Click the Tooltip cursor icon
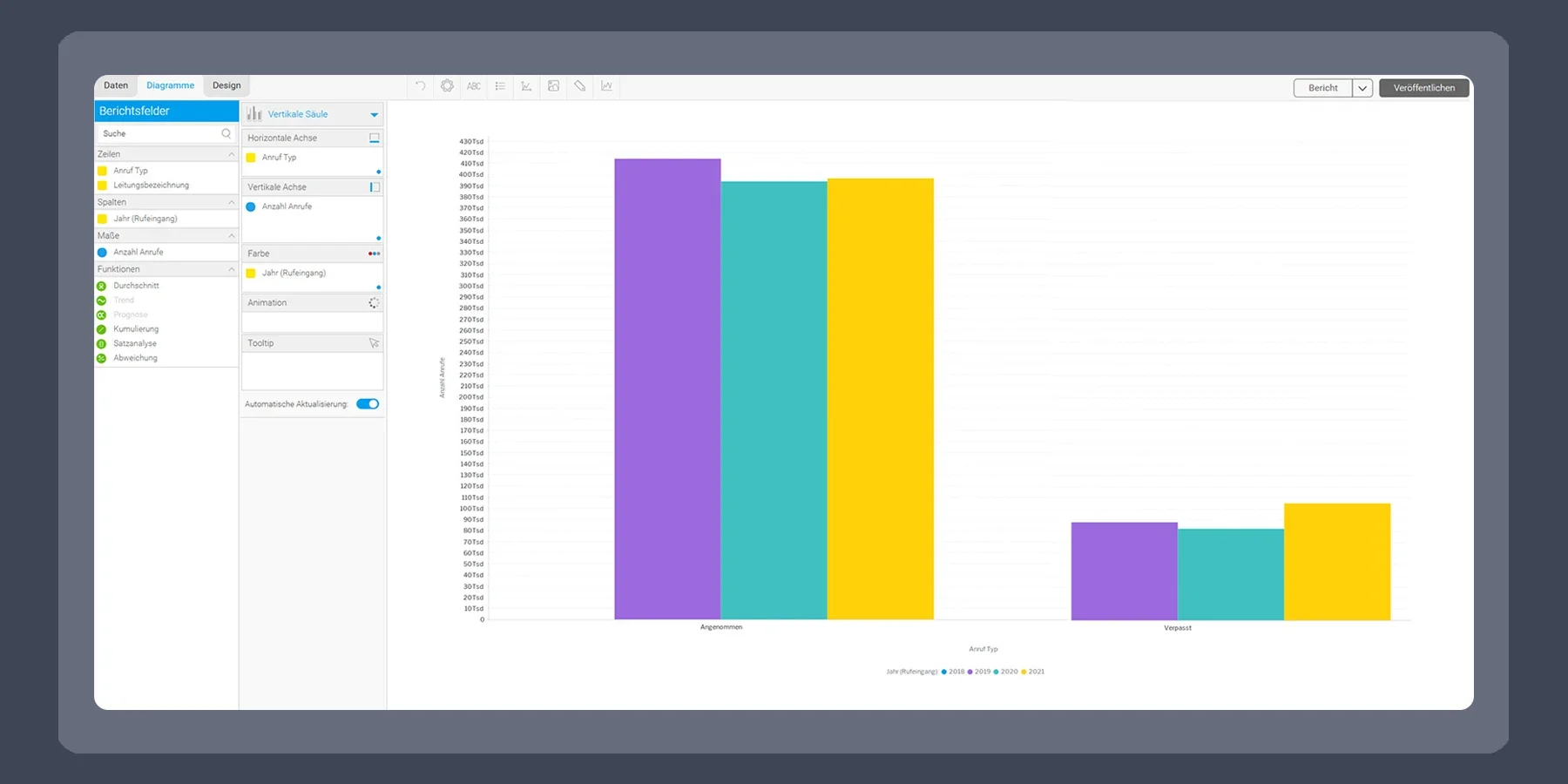 coord(374,343)
